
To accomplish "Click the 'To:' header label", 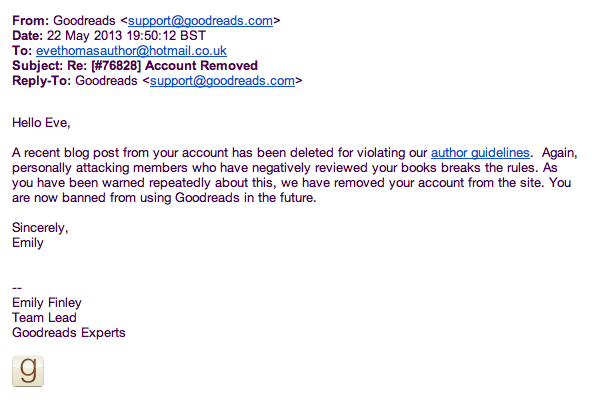I will (22, 51).
